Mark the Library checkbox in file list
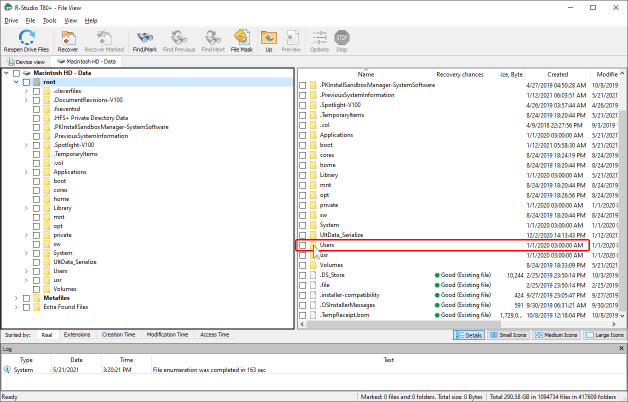Screen dimensions: 628x402 (x=303, y=175)
